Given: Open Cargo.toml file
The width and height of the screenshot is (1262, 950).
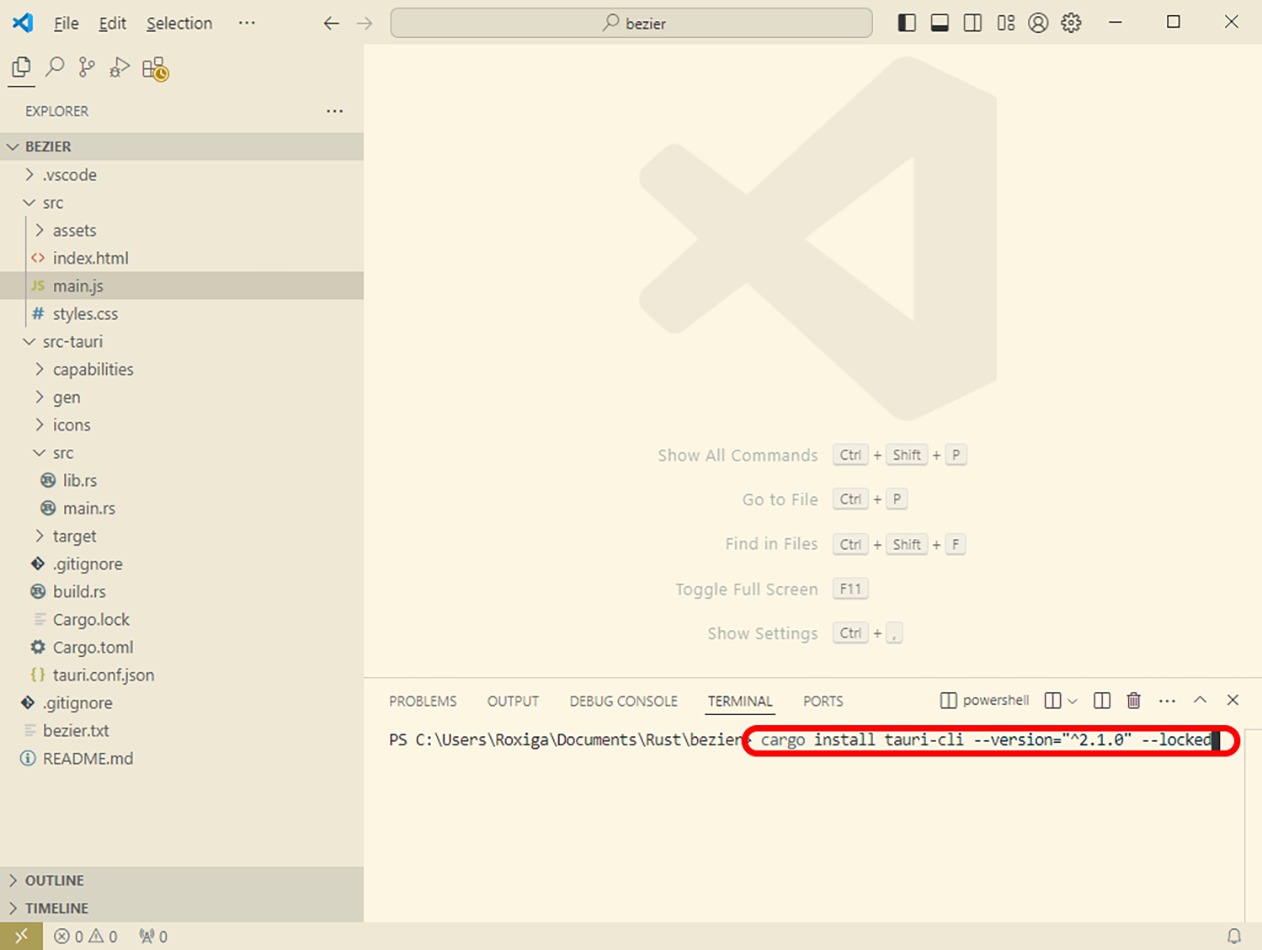Looking at the screenshot, I should tap(182, 647).
